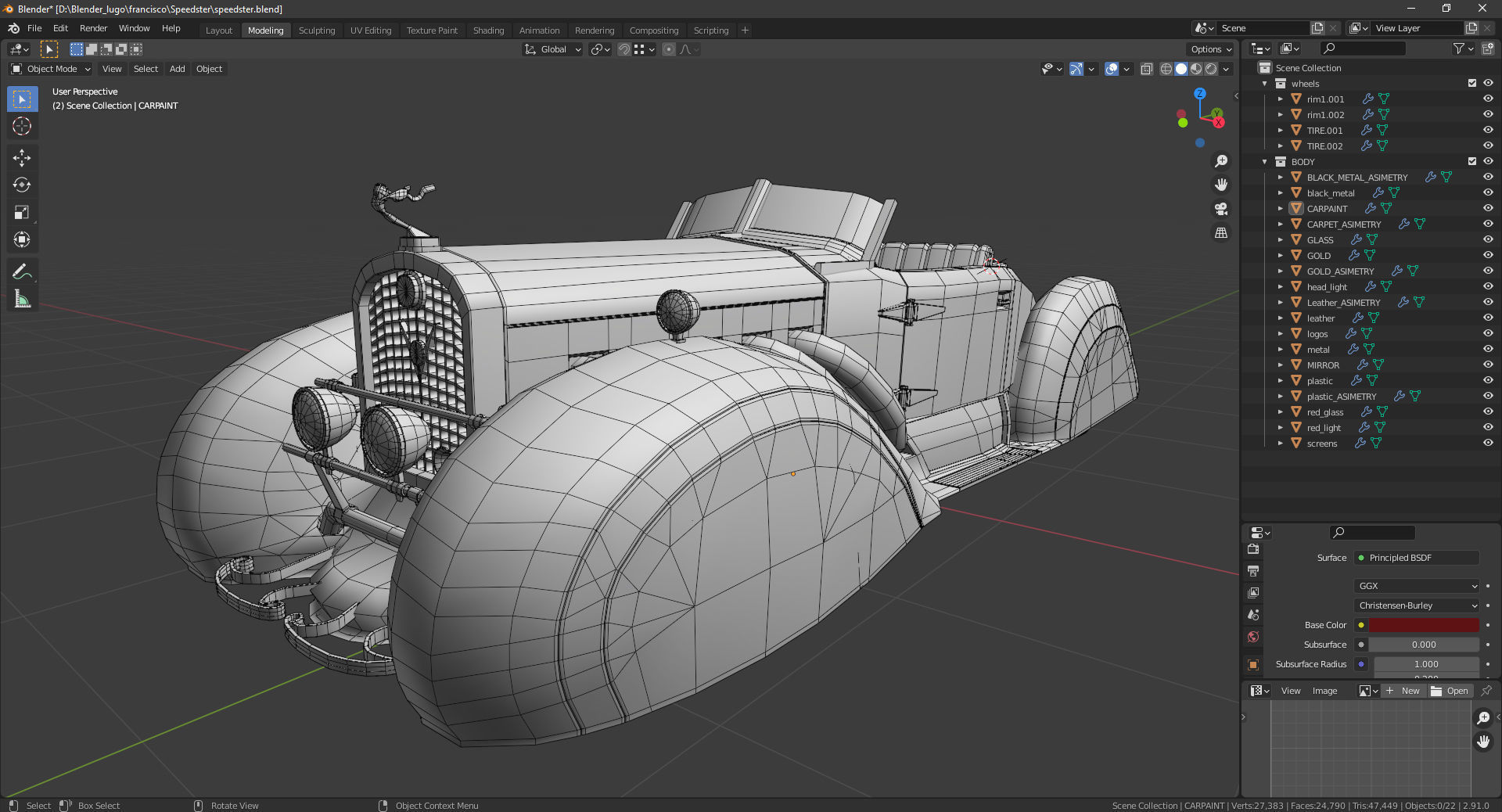Switch perspective/orthographic grid icon
This screenshot has height=812, width=1502.
click(1220, 233)
